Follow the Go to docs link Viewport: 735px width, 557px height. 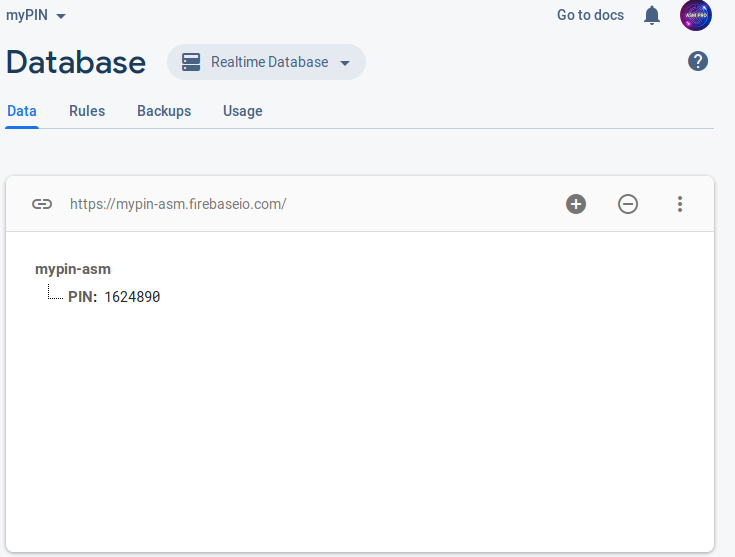590,15
